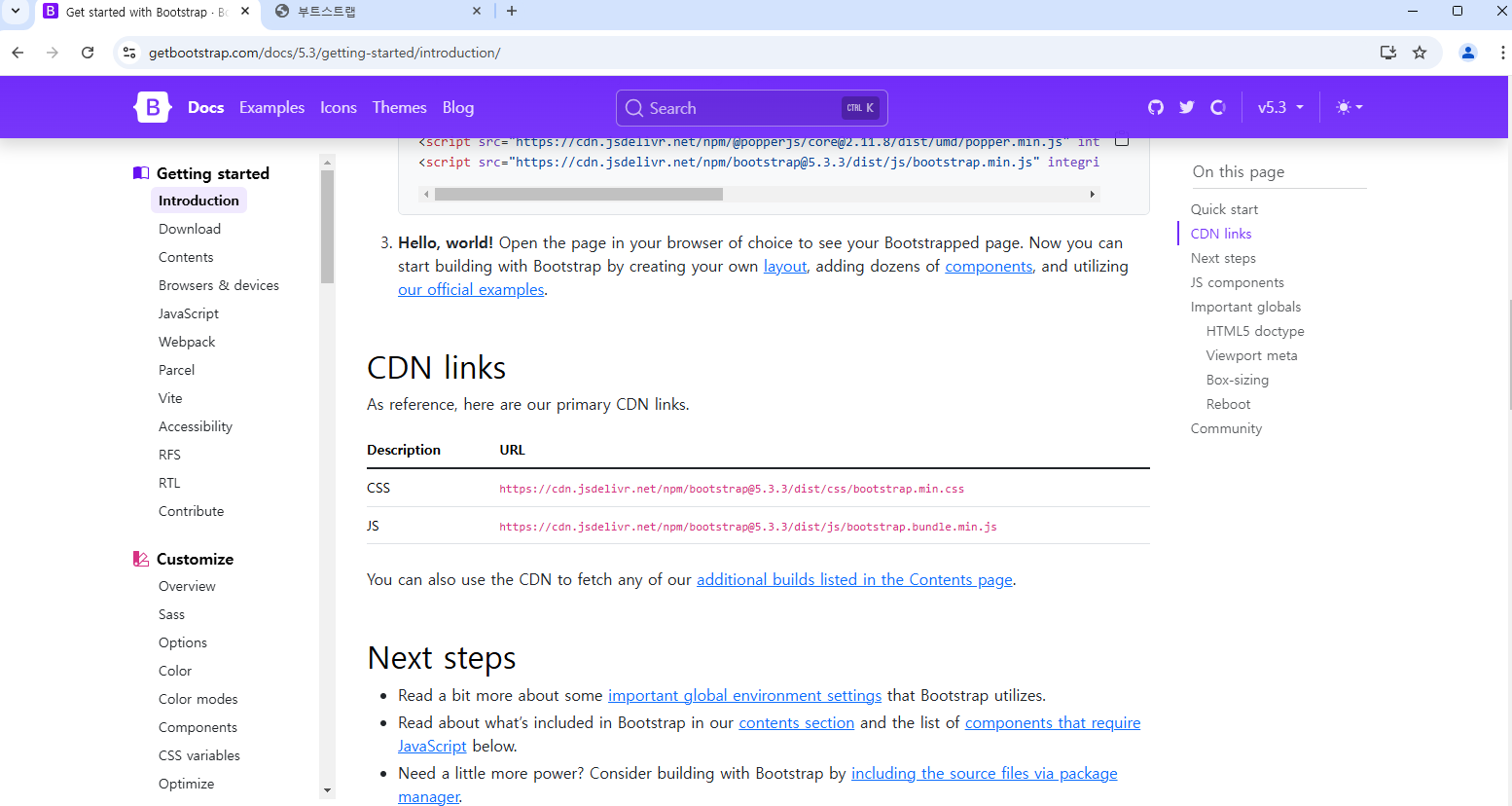Open Docs in the navbar
This screenshot has width=1512, height=806.
click(x=205, y=107)
